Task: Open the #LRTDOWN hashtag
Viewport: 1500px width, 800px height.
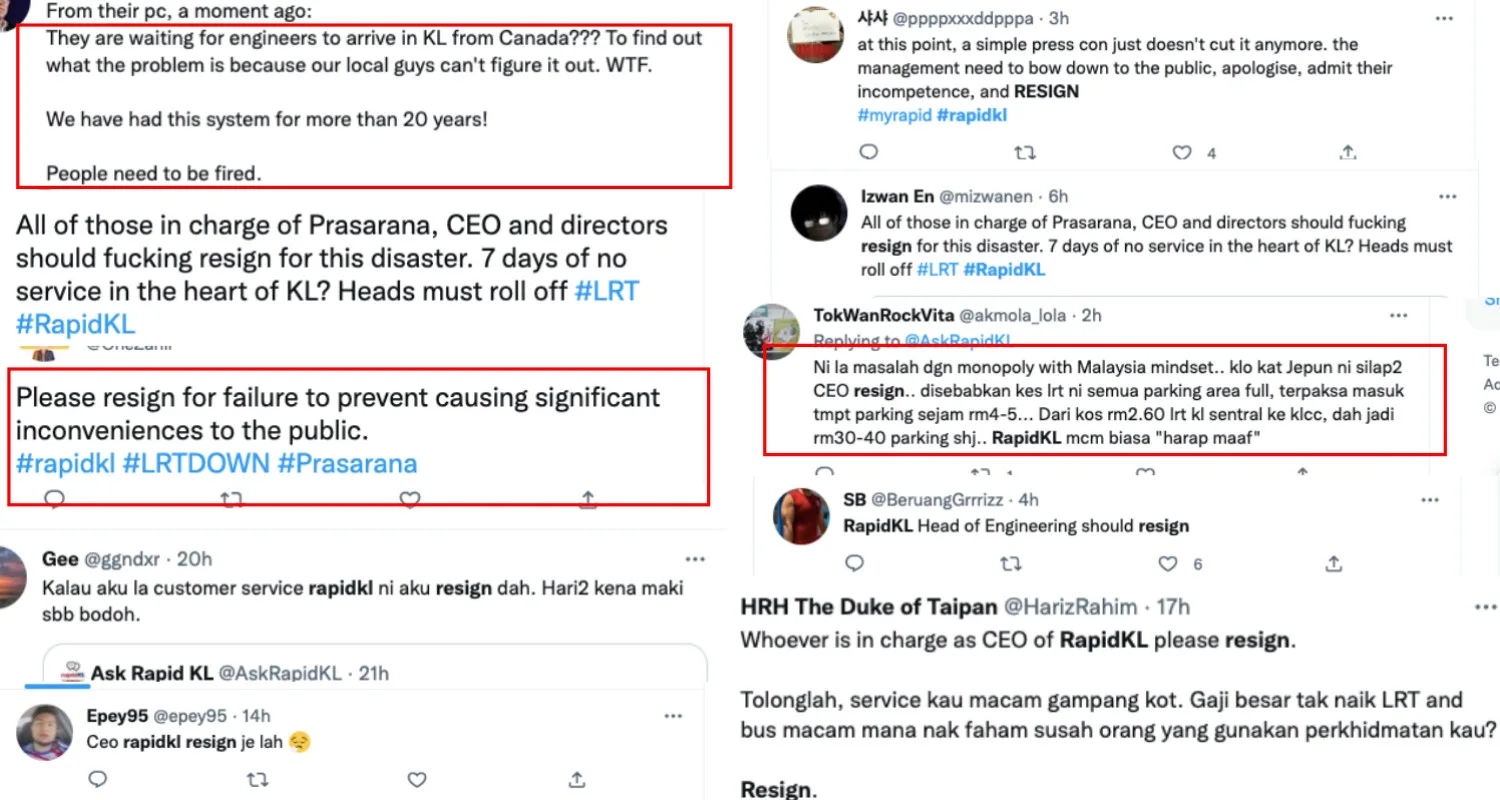Action: tap(196, 463)
